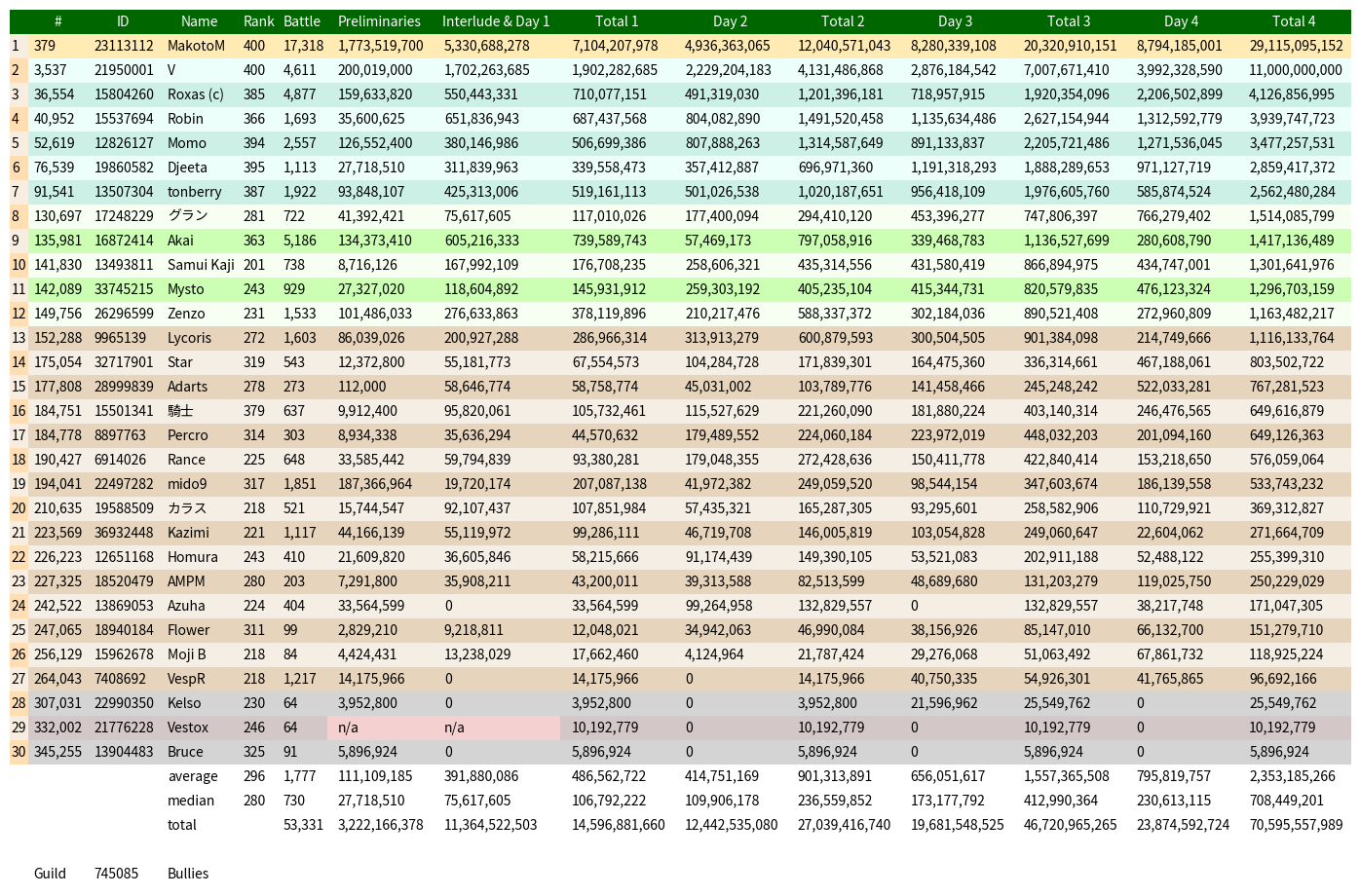Screen dimensions: 1360x896
Task: Select the 'Total 1' column header
Action: pos(617,21)
